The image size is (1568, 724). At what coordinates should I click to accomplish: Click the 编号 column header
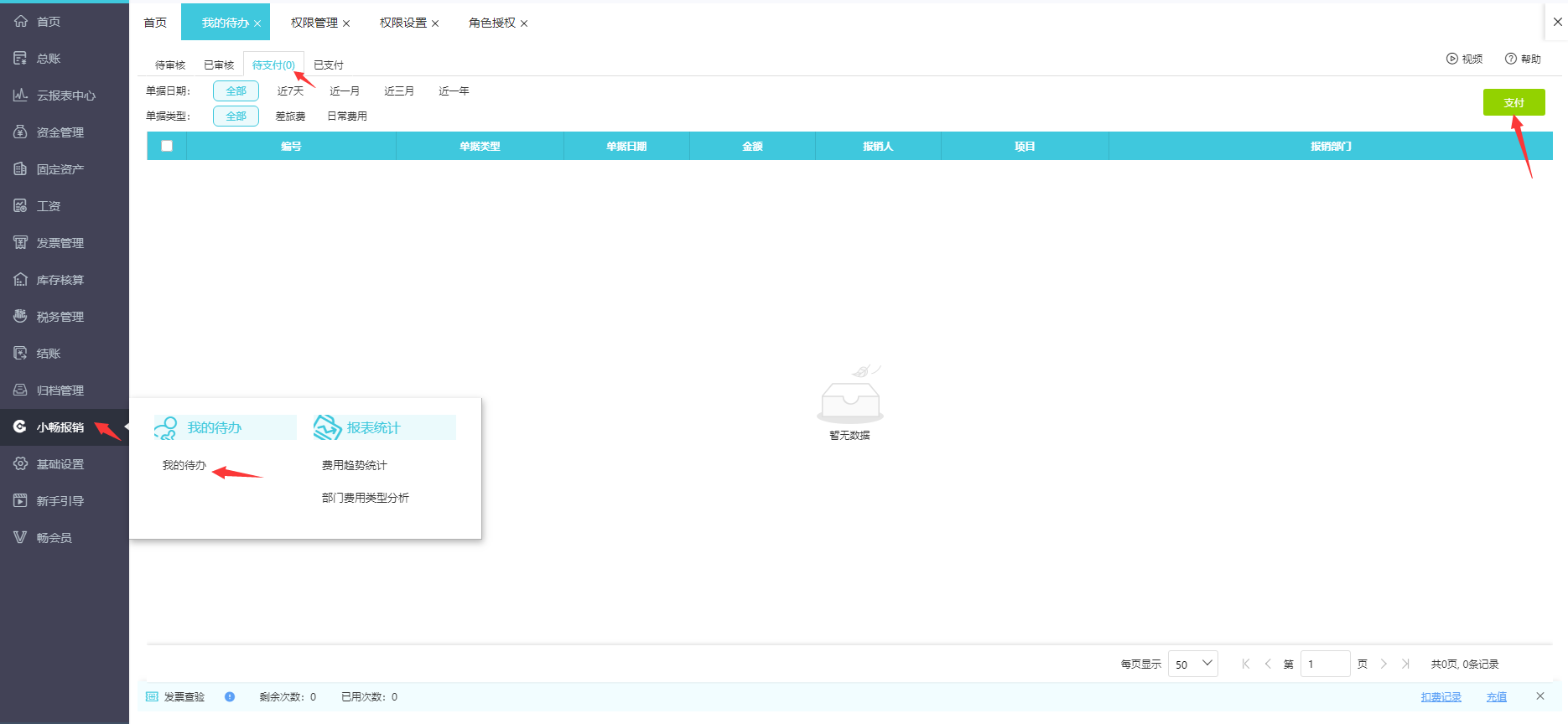(291, 146)
